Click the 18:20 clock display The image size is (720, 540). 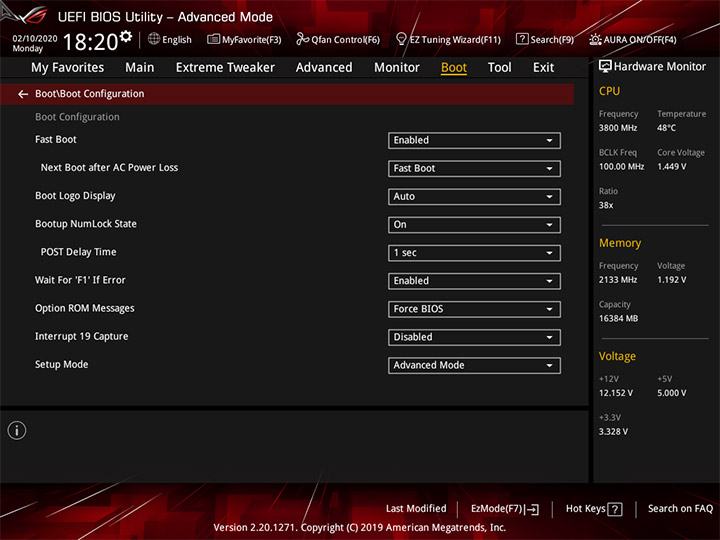point(90,42)
